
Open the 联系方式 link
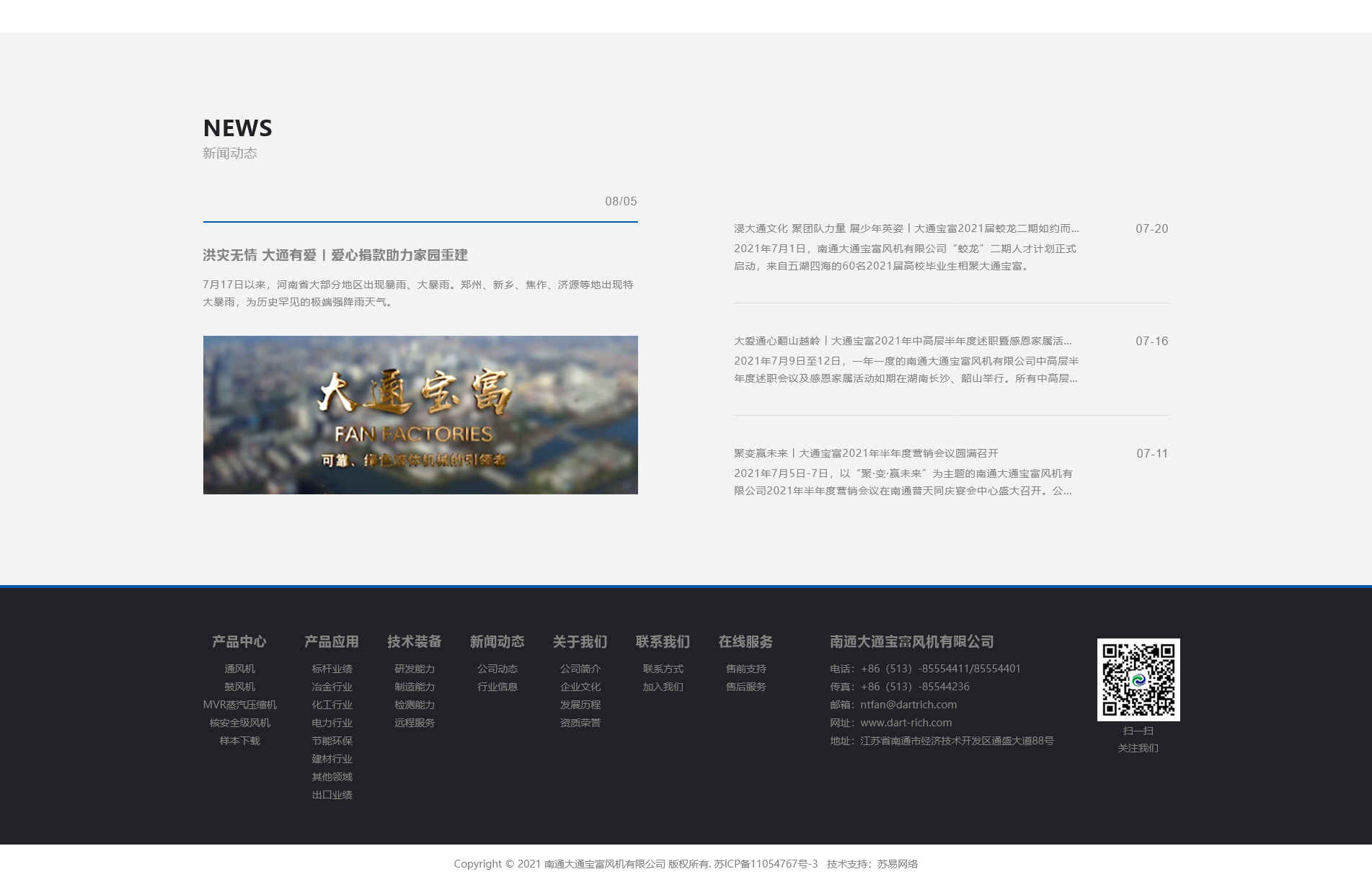tap(663, 669)
